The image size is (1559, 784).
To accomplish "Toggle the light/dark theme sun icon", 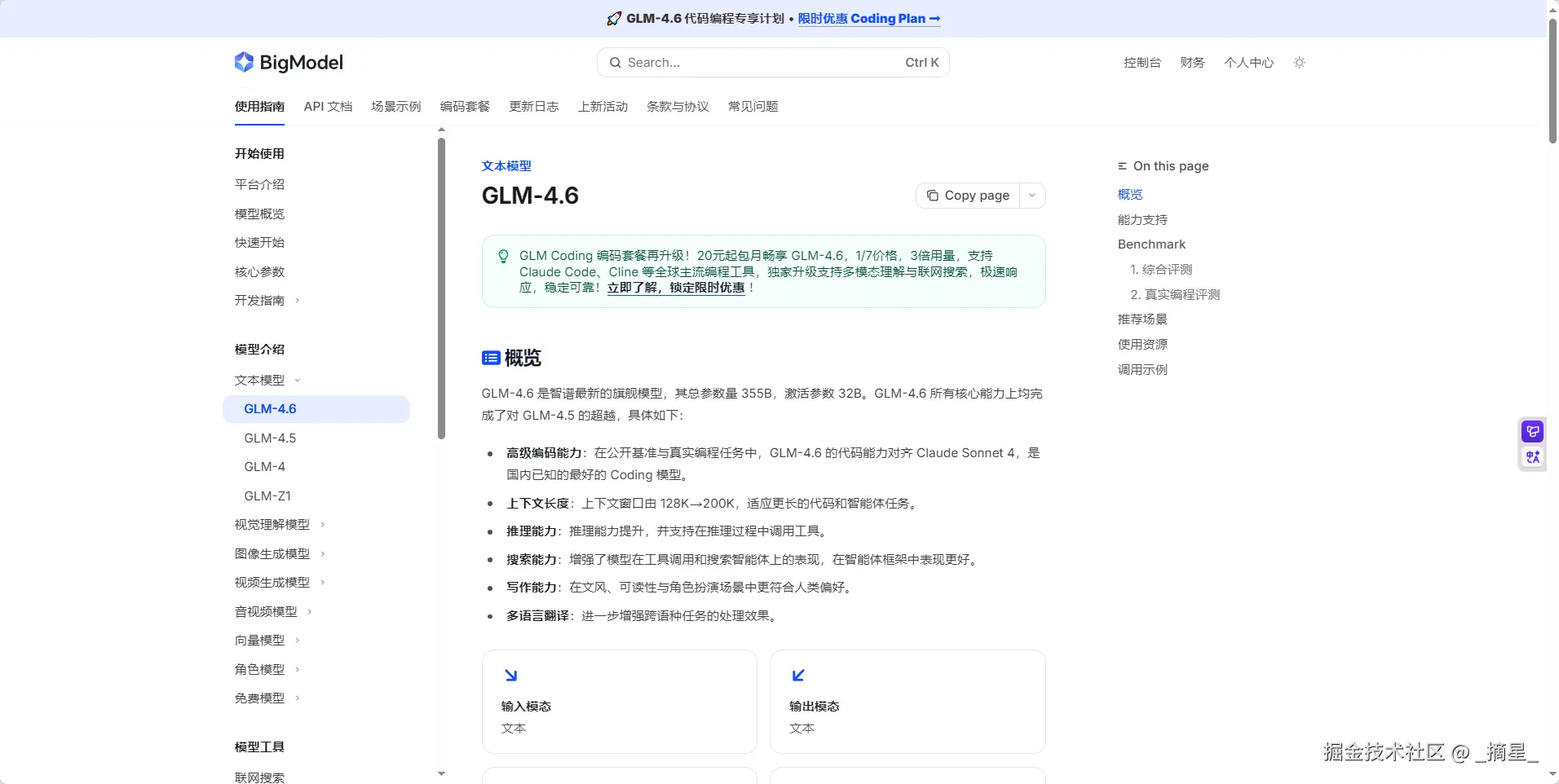I will (x=1300, y=63).
